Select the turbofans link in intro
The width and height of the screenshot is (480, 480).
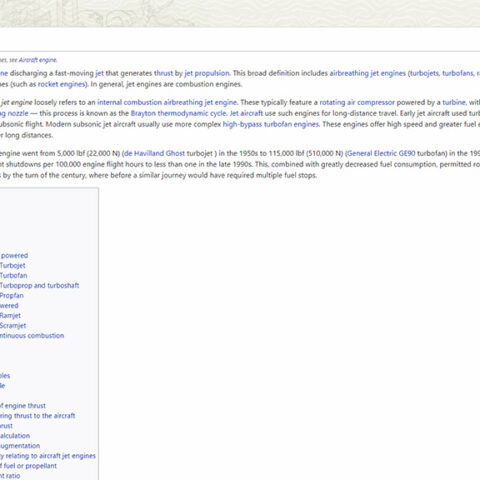(458, 73)
